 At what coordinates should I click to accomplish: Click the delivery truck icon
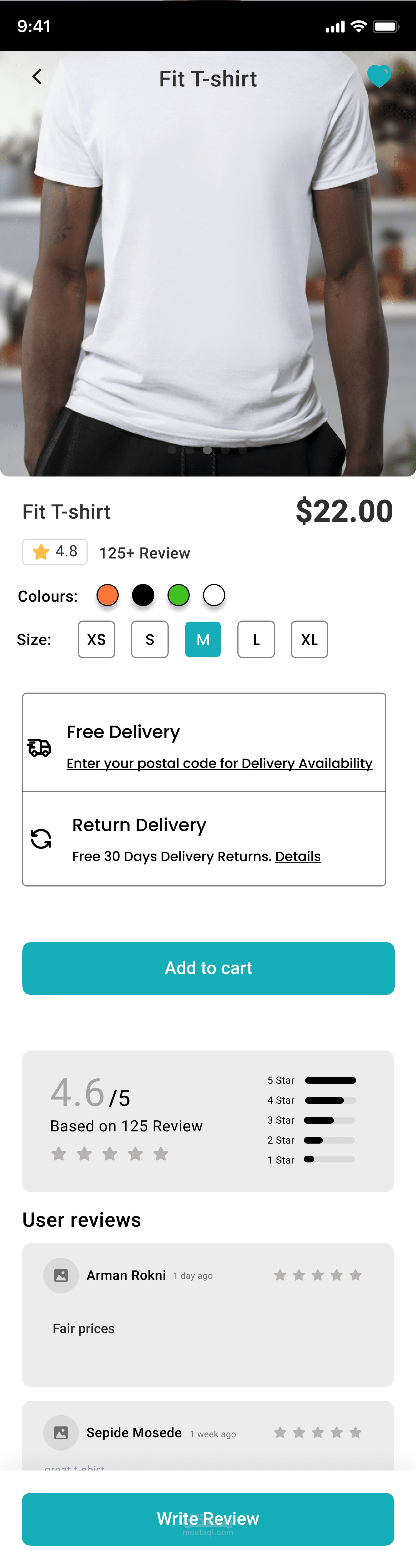click(x=40, y=747)
